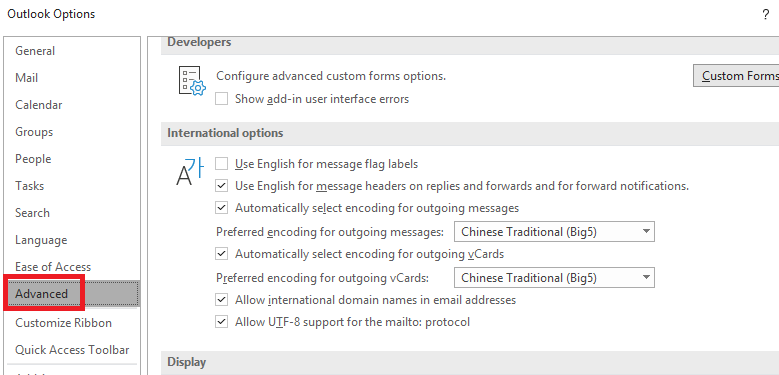Open the Custom Forms button
Screen dimensions: 779x375
click(x=736, y=75)
